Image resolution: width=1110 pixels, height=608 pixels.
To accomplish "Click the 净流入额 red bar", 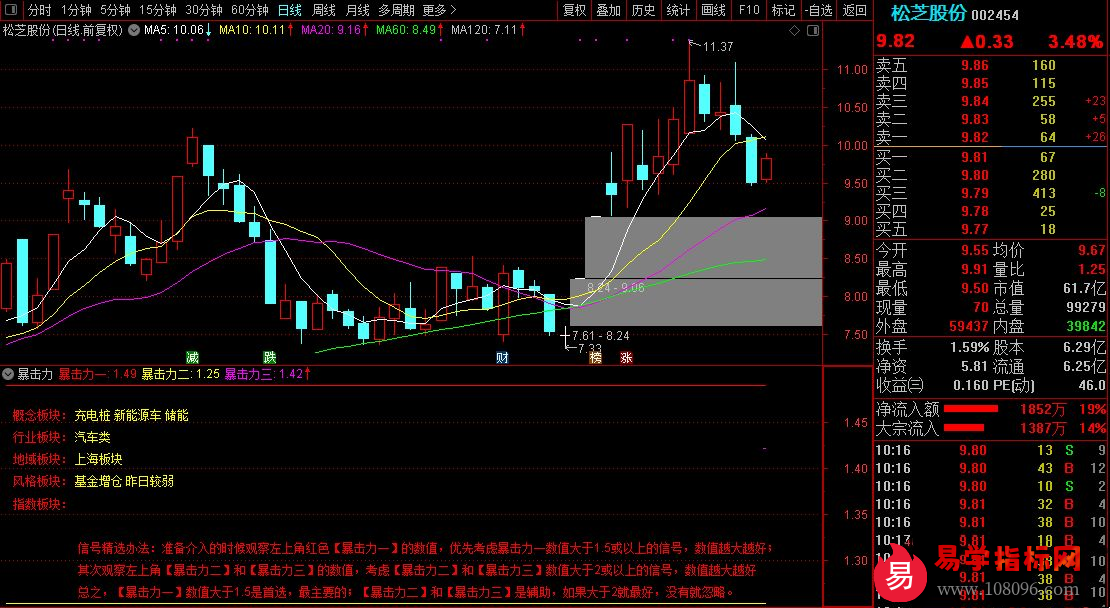I will pos(971,409).
